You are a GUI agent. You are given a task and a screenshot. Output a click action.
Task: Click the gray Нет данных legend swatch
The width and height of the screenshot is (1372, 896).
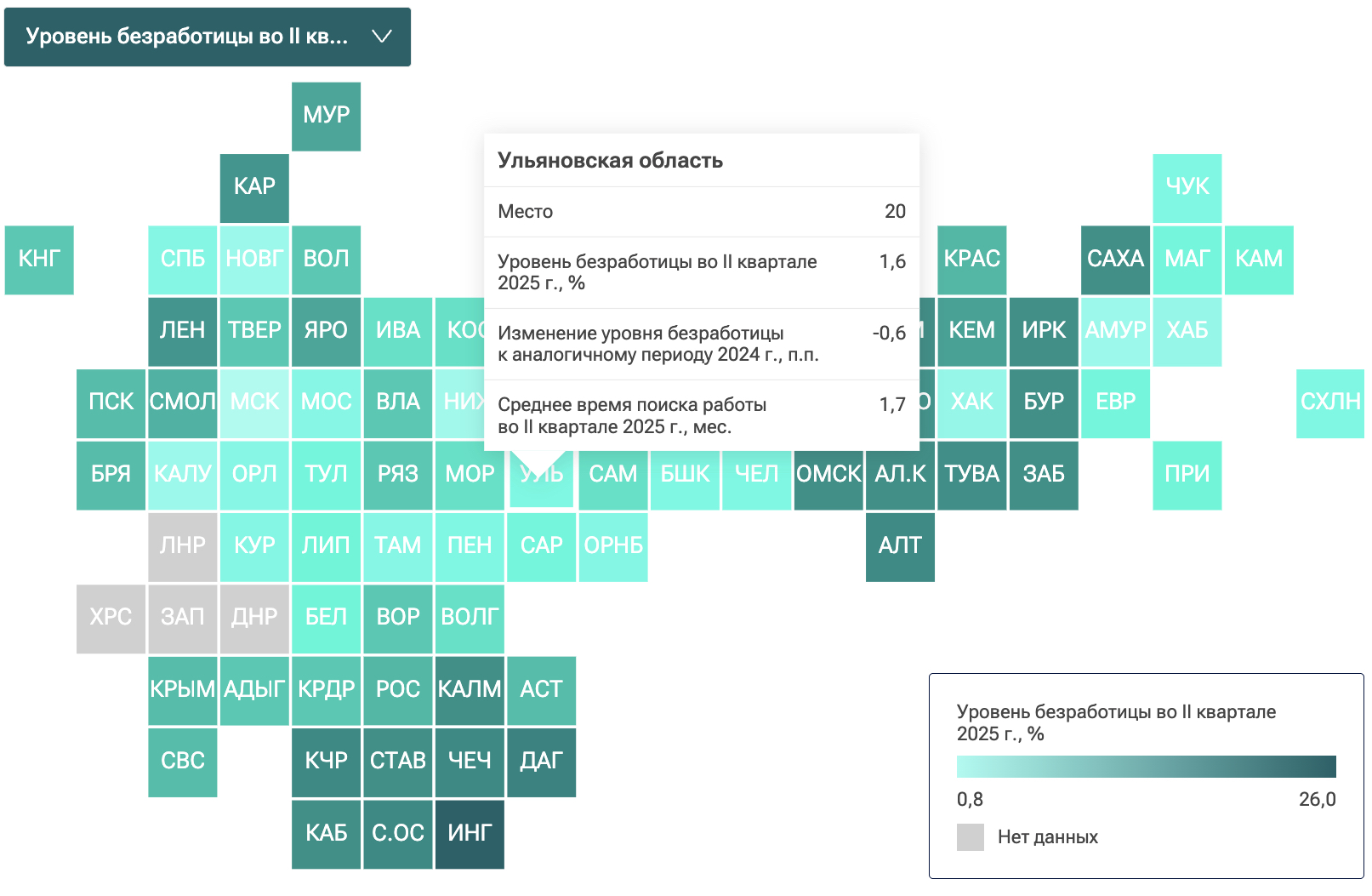(x=971, y=837)
